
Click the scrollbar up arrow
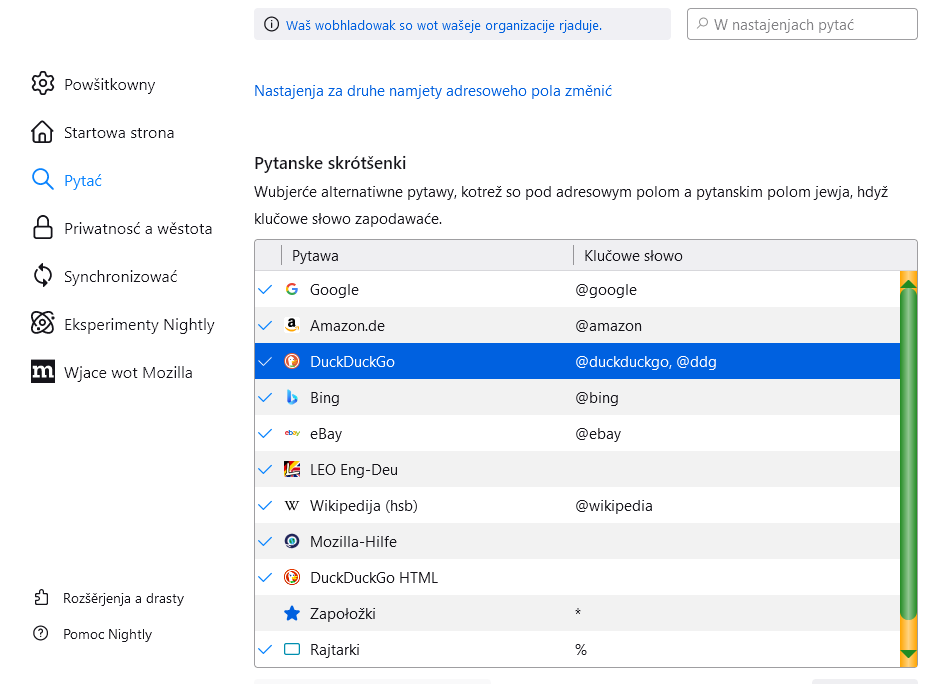[x=908, y=284]
